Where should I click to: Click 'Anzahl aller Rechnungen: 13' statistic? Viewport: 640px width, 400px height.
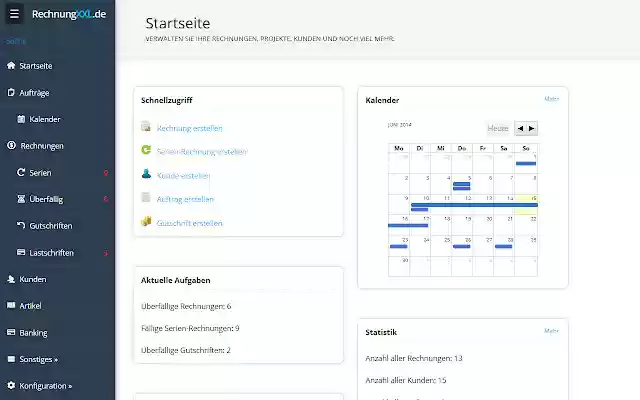point(414,358)
